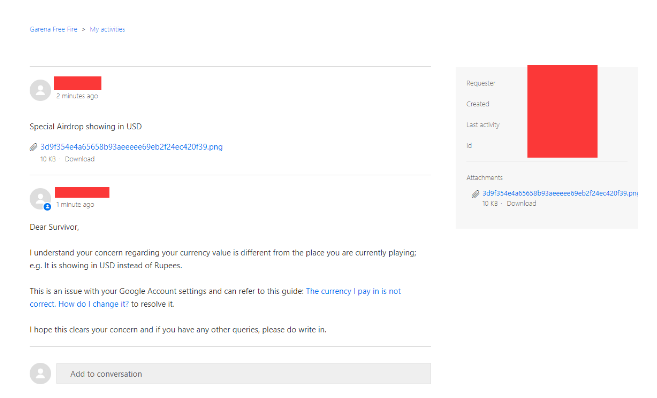Click the "1 minute ago" timestamp
The height and width of the screenshot is (398, 657).
[75, 204]
